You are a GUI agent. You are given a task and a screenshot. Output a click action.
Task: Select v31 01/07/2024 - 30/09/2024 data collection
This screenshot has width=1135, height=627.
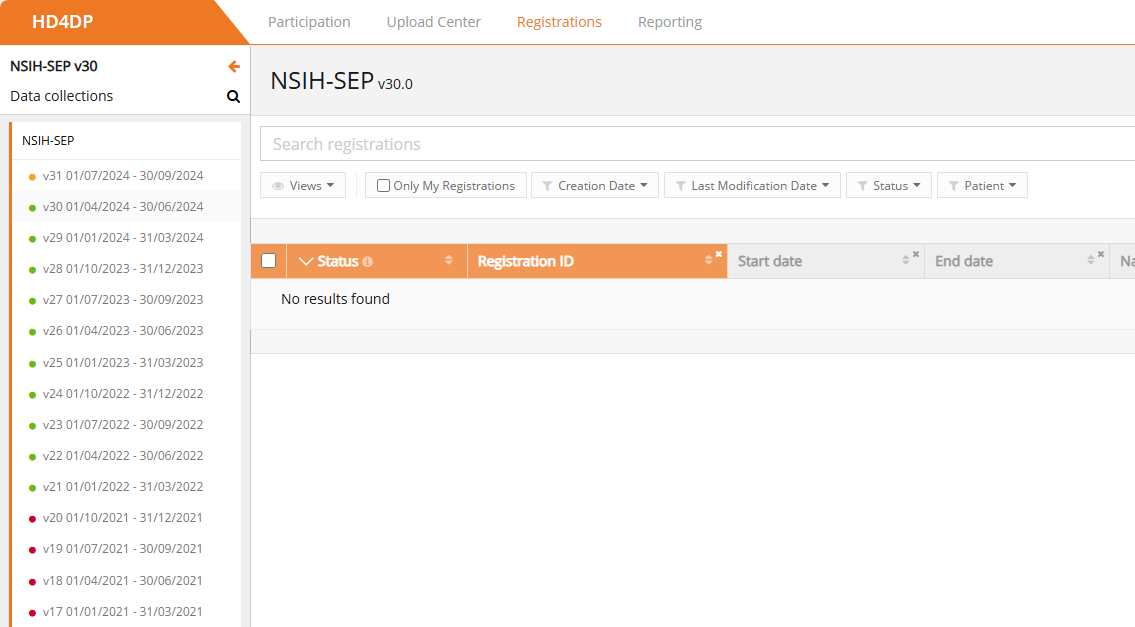pos(122,176)
